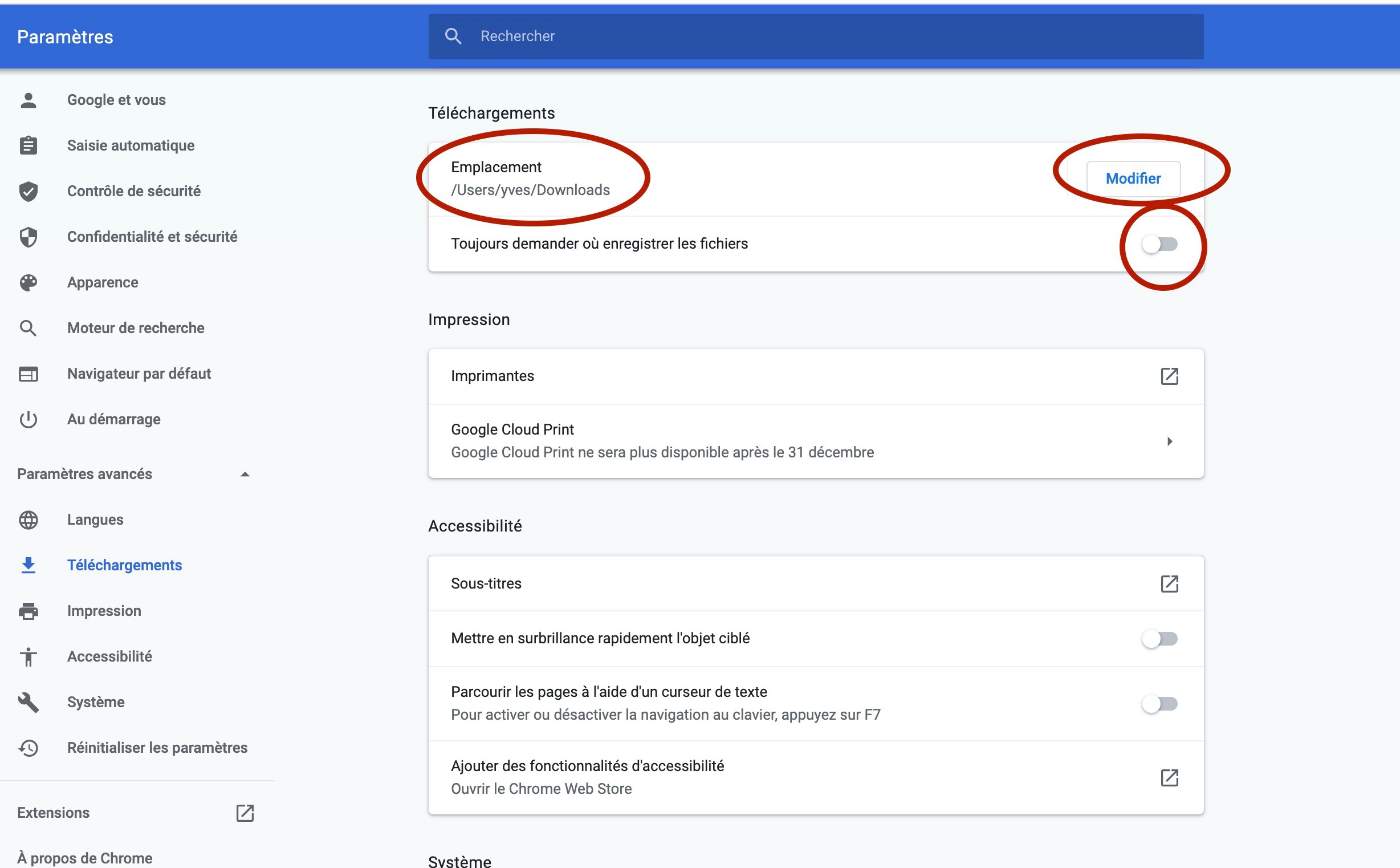Go to Confidentialité et sécurité section
Image resolution: width=1400 pixels, height=868 pixels.
(152, 237)
